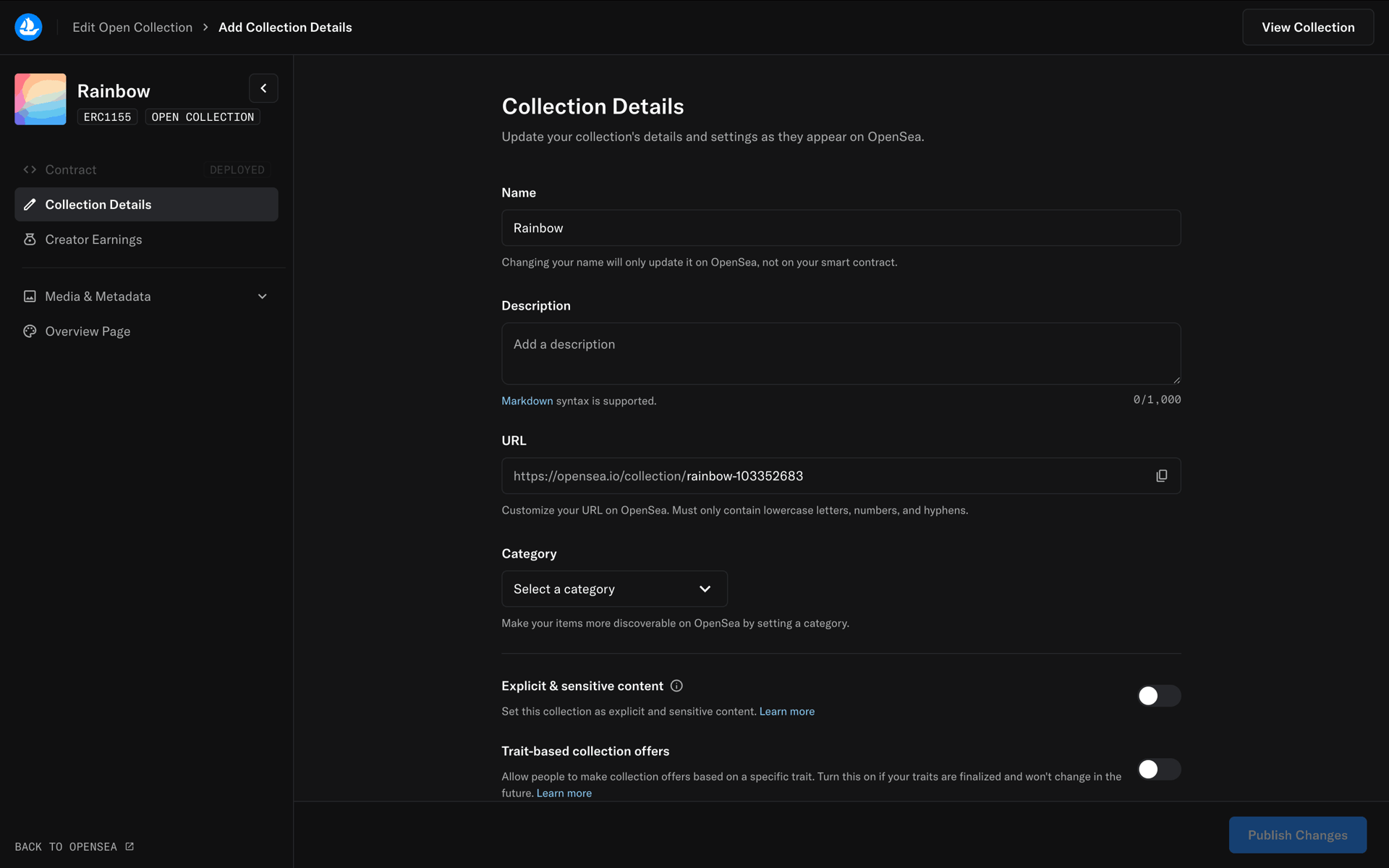The width and height of the screenshot is (1389, 868).
Task: Focus the Description text area
Action: 841,354
